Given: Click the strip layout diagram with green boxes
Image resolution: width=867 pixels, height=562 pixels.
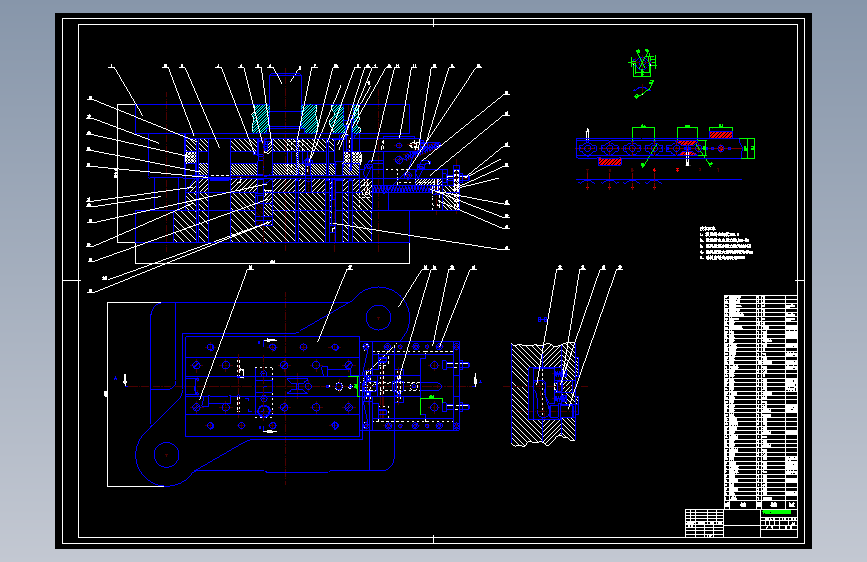Looking at the screenshot, I should coord(665,158).
